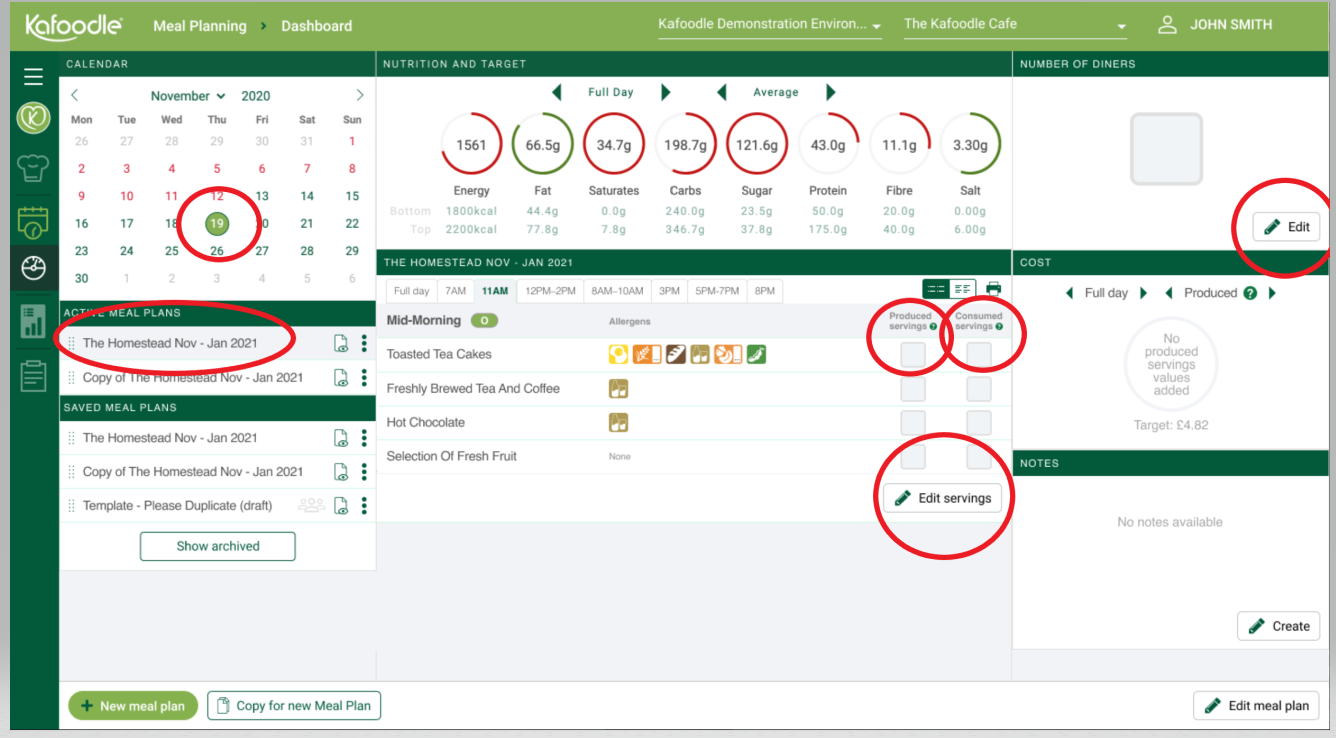Screen dimensions: 1336x738
Task: Click bread gluten allergen icon on Toasted Tea Cakes
Action: tap(676, 354)
